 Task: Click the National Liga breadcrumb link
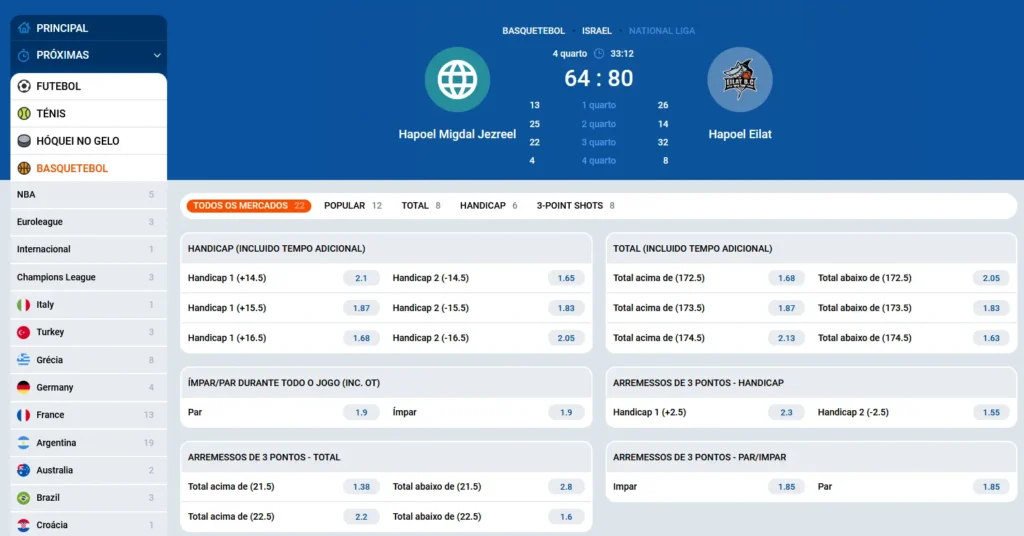(x=662, y=31)
